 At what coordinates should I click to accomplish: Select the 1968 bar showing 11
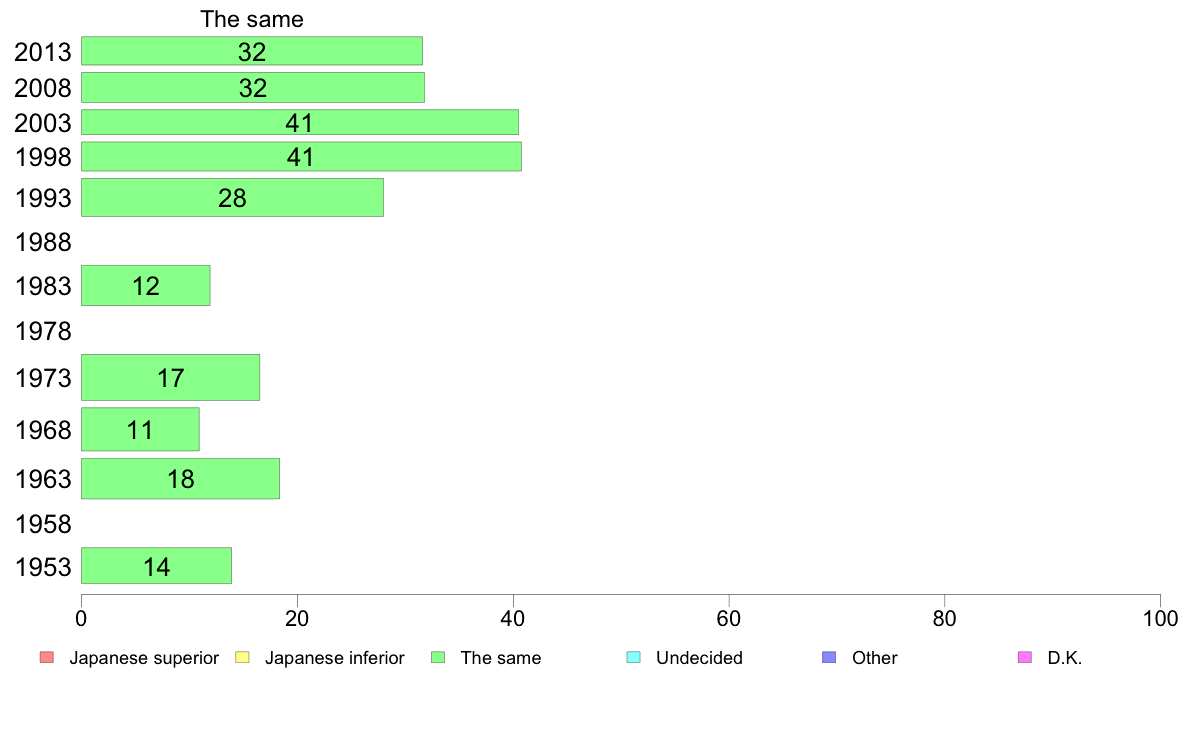[x=140, y=430]
